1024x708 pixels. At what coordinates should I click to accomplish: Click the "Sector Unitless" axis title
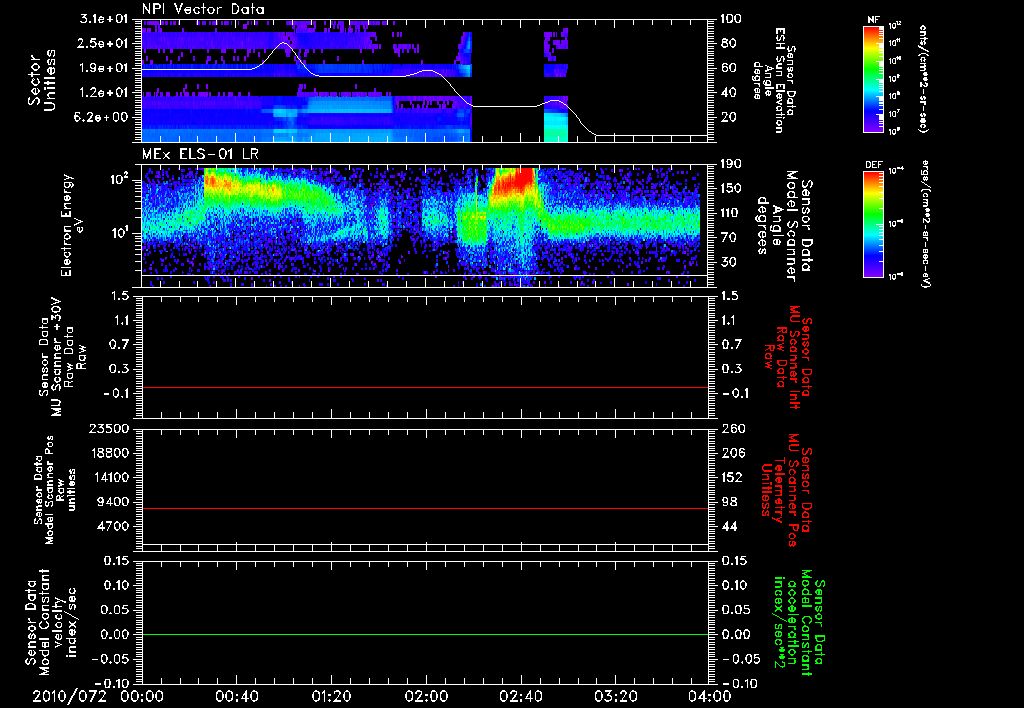[42, 80]
